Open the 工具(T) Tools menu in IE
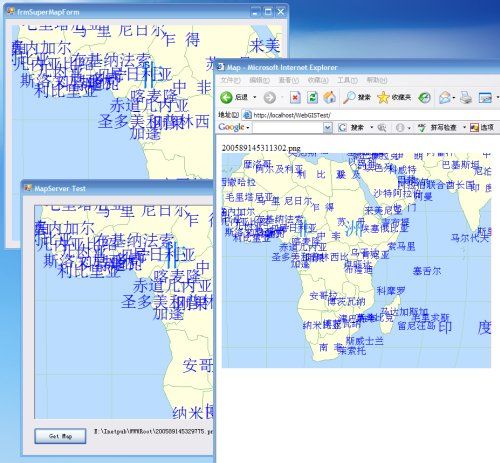The width and height of the screenshot is (500, 463). tap(347, 80)
